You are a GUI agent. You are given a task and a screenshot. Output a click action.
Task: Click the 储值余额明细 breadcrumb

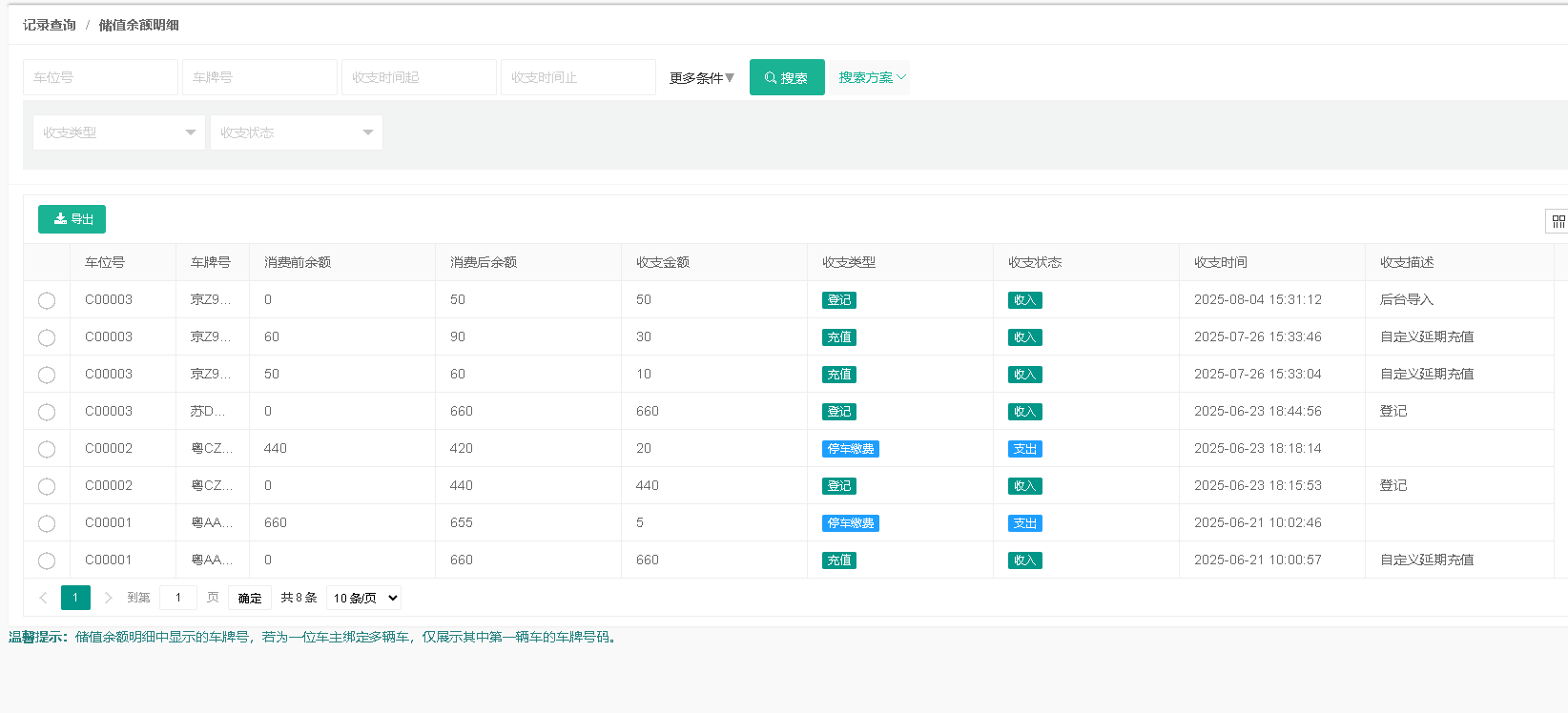click(x=139, y=25)
